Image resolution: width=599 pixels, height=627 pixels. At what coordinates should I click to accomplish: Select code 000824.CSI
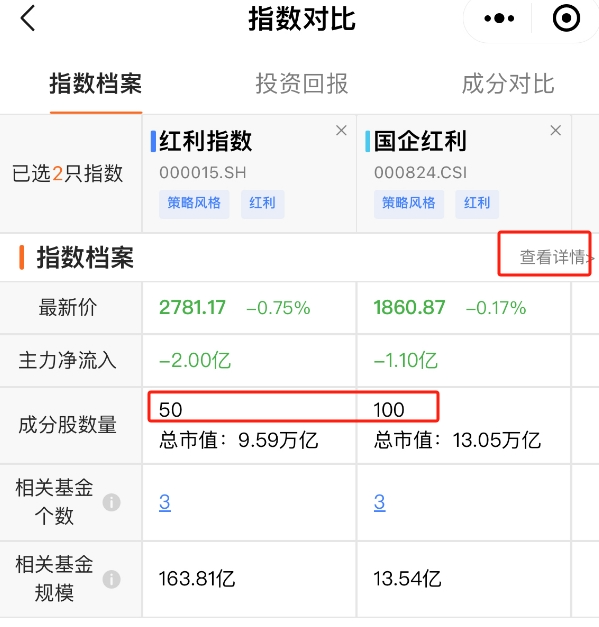pos(420,173)
